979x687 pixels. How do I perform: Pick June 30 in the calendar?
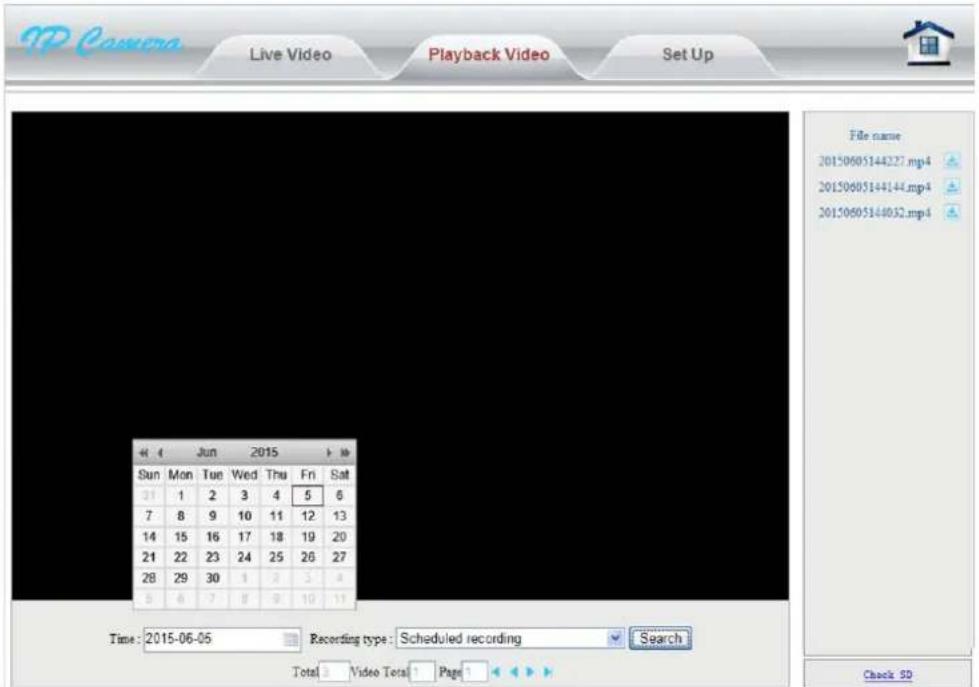[212, 578]
